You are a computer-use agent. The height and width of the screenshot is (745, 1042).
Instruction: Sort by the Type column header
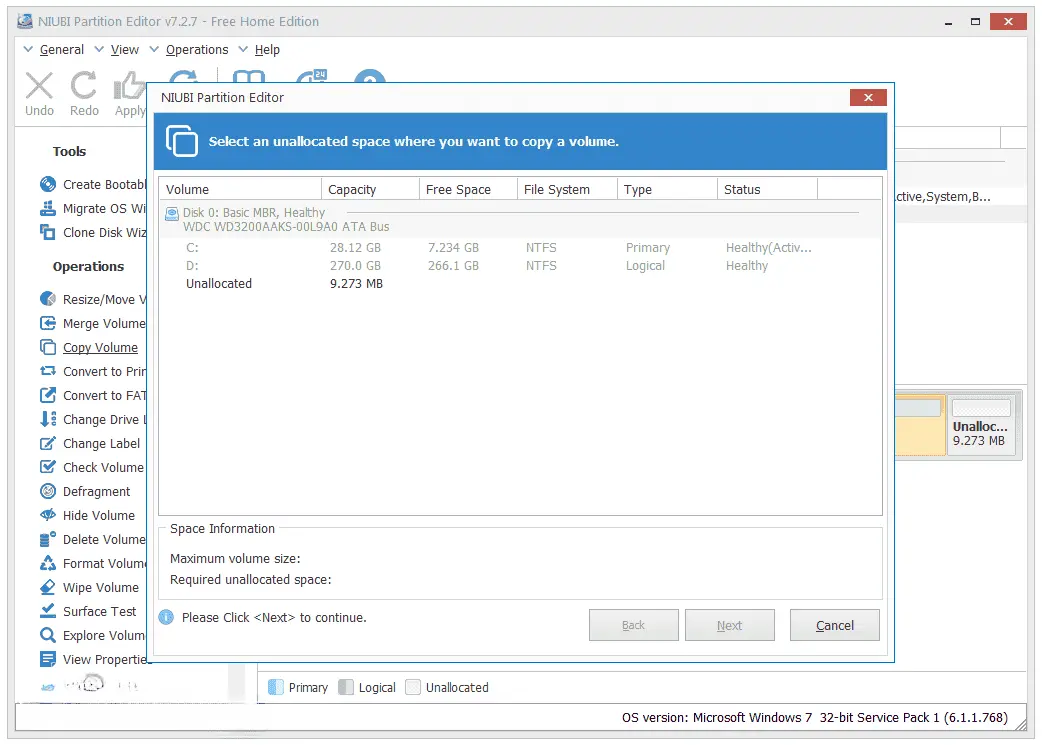point(668,189)
